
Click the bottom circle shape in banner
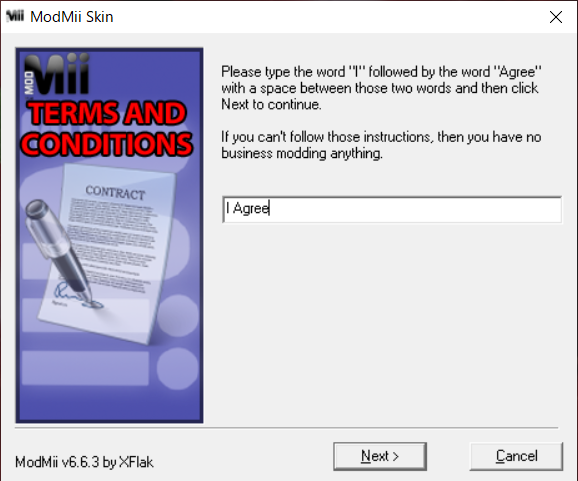pos(178,368)
